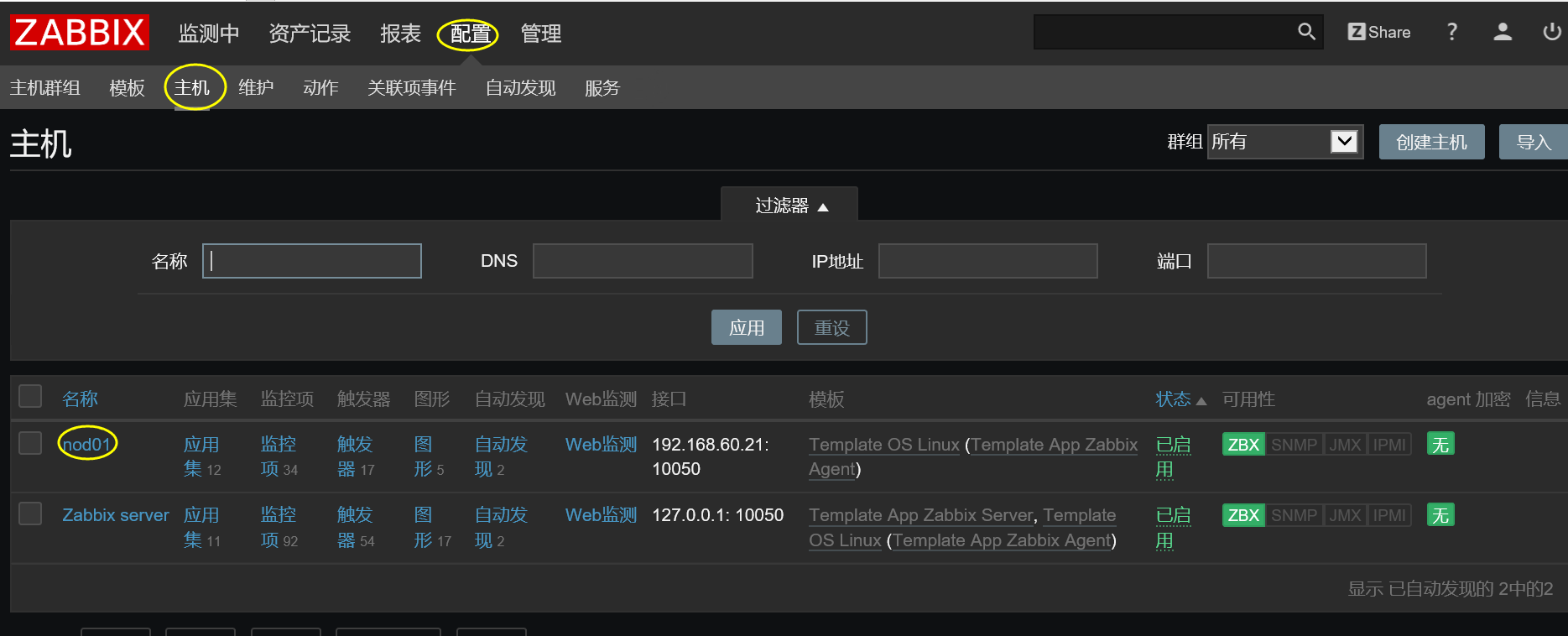The width and height of the screenshot is (1568, 636).
Task: Open the help question mark icon
Action: pyautogui.click(x=1452, y=32)
